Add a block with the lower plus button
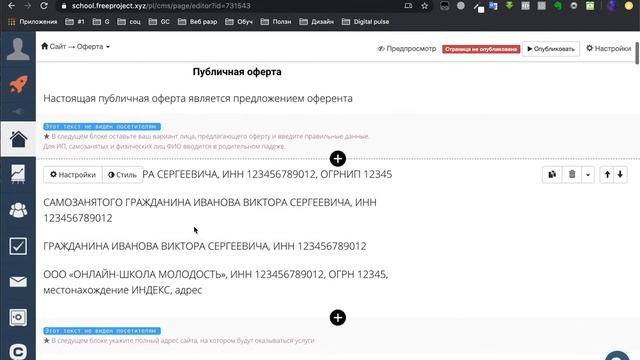The height and width of the screenshot is (360, 640). 338,318
